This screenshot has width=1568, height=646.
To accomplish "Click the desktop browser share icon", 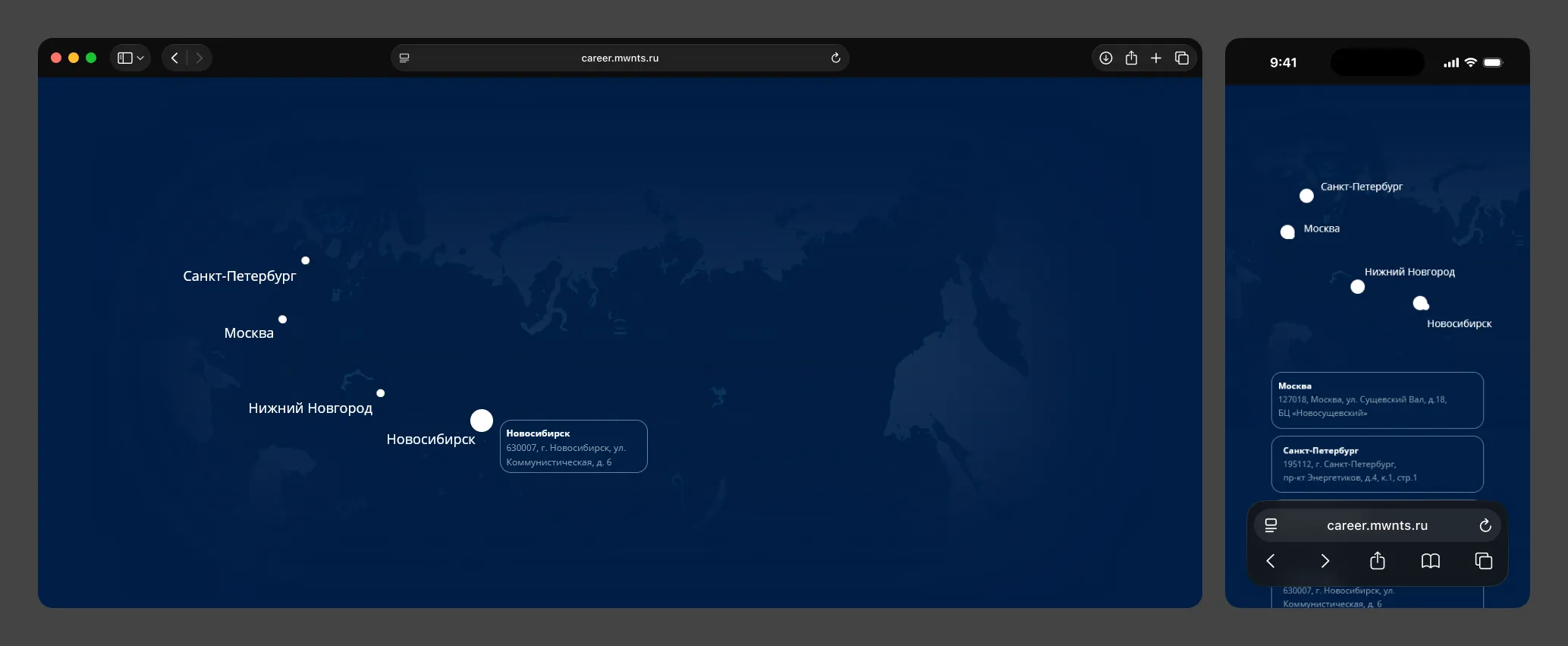I will 1131,58.
